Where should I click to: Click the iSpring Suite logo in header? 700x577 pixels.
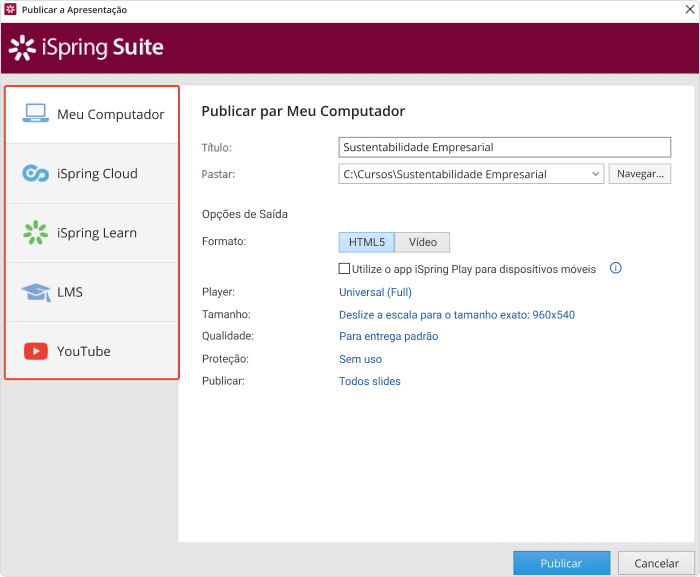coord(86,48)
